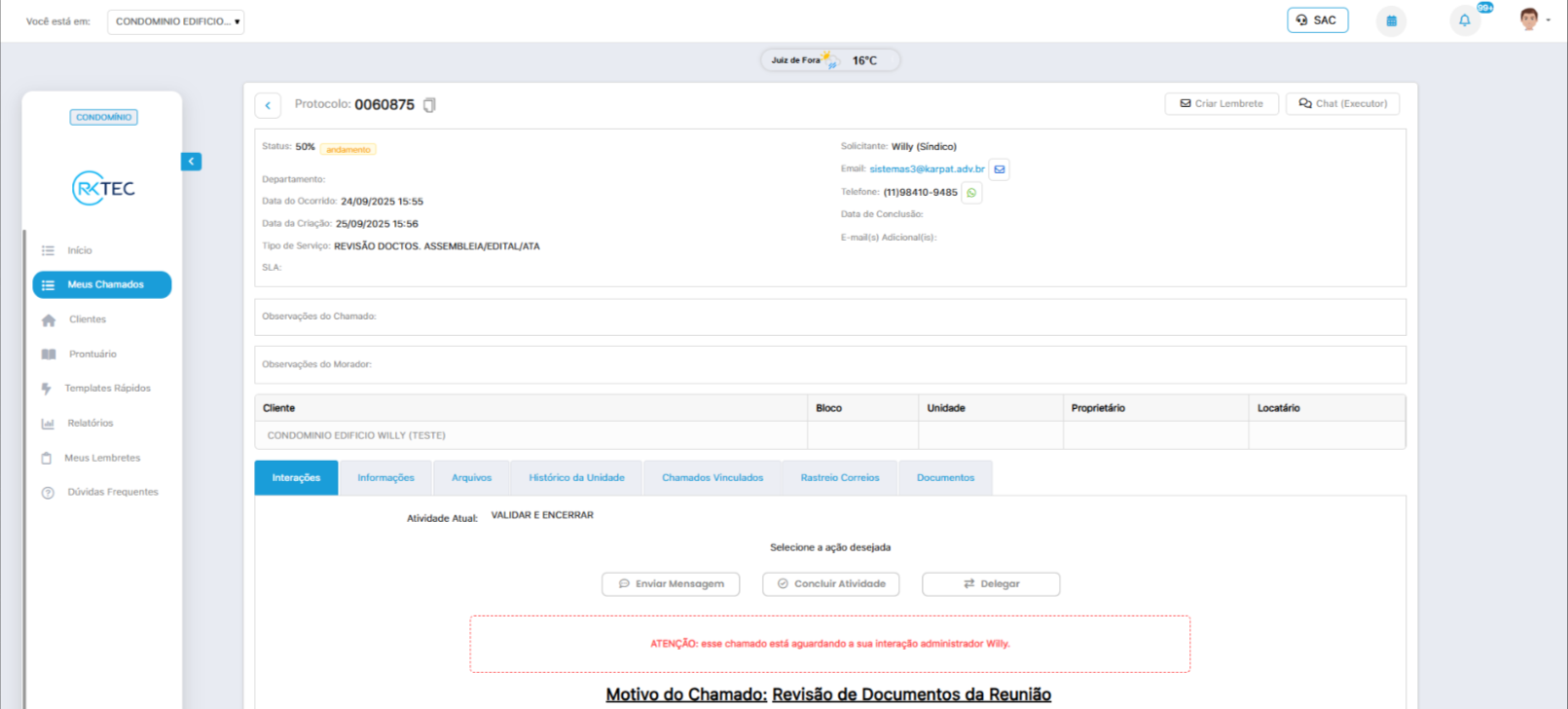Screen dimensions: 1568x709
Task: Open the SAC support button
Action: [1317, 20]
